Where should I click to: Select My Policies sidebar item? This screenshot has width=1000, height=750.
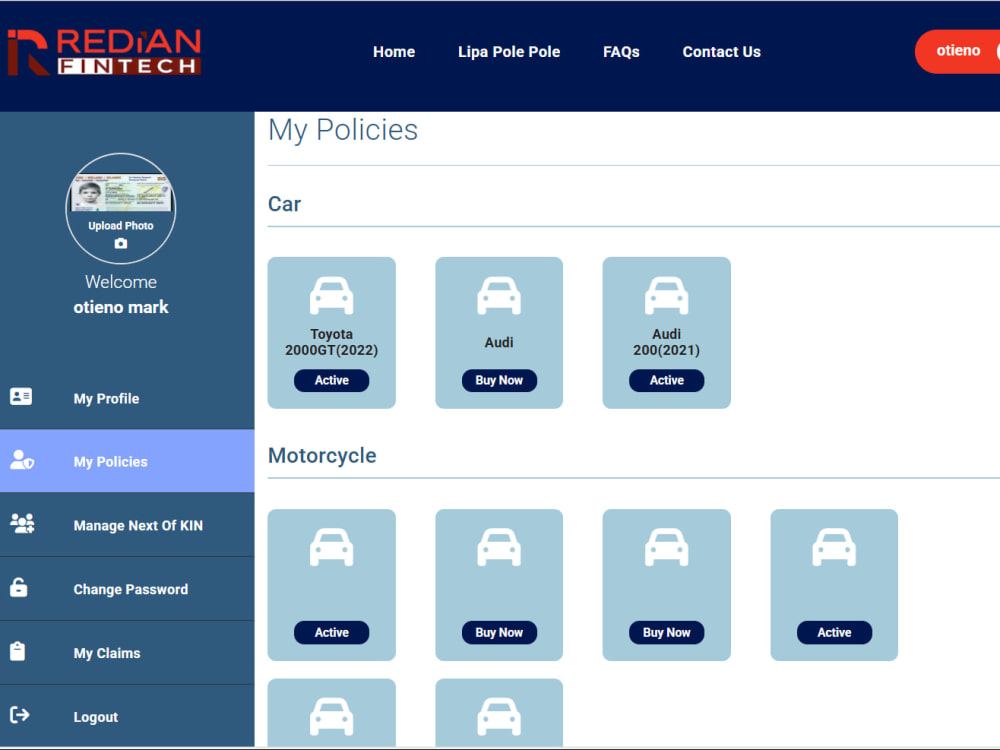[x=127, y=461]
